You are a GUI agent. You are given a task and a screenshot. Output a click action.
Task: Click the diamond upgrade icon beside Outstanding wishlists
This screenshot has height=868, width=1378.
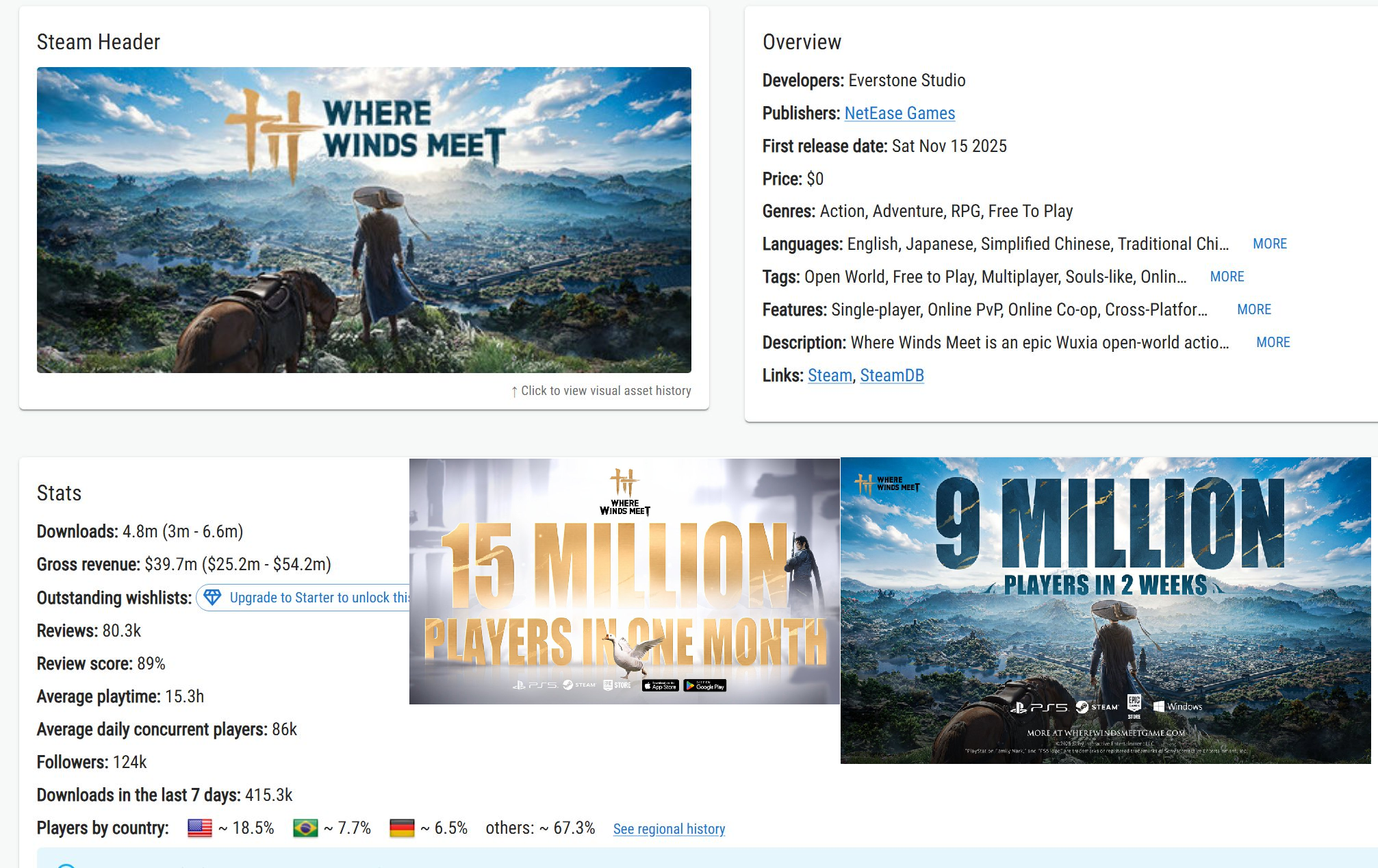(212, 598)
